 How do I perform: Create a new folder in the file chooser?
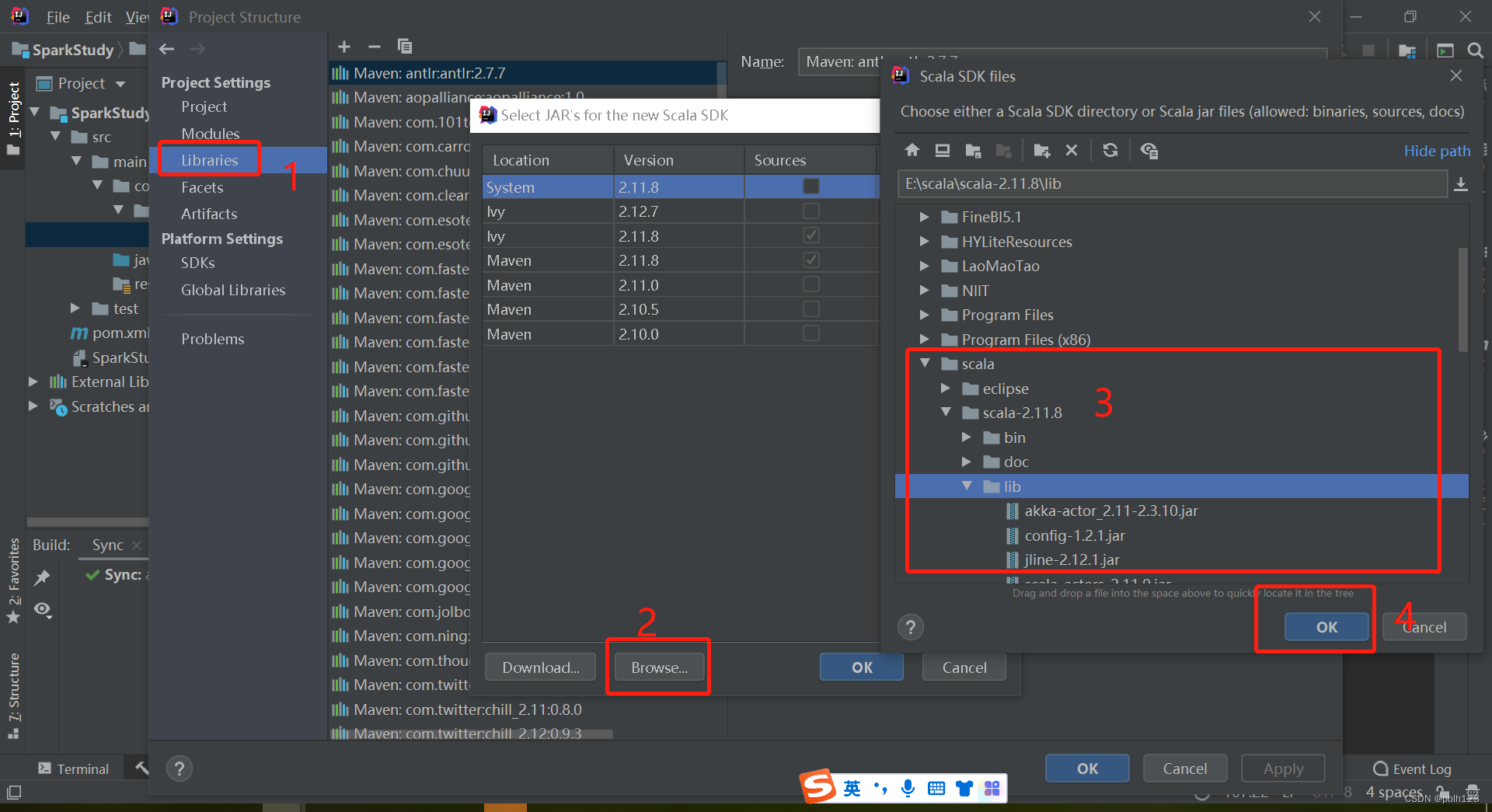1042,150
